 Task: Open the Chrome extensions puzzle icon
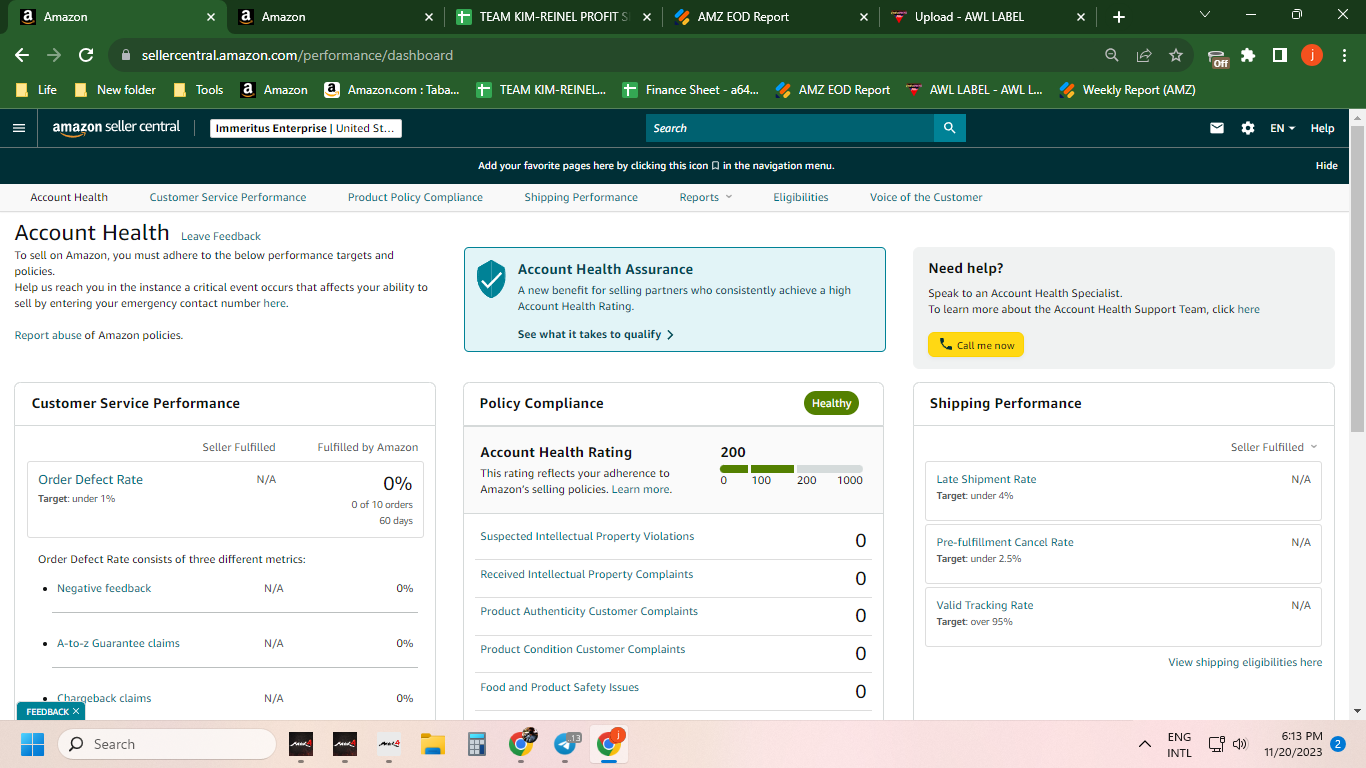click(1248, 55)
